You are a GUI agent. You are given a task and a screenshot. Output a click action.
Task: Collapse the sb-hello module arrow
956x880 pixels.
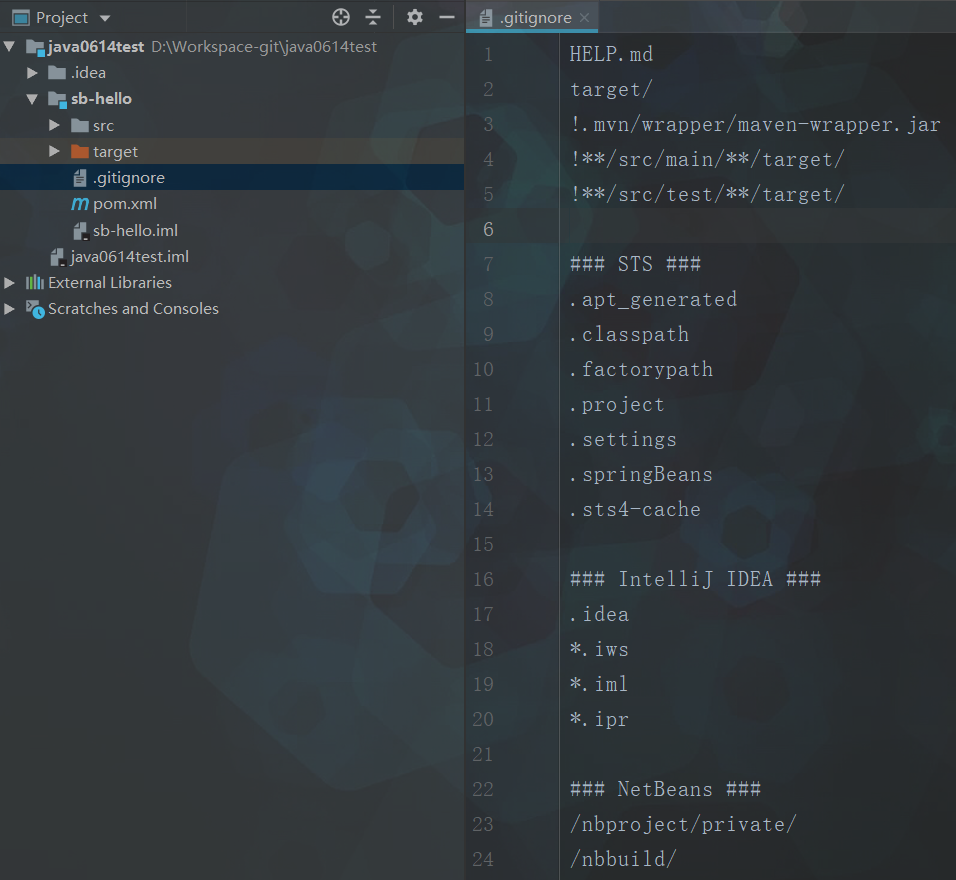(x=33, y=99)
